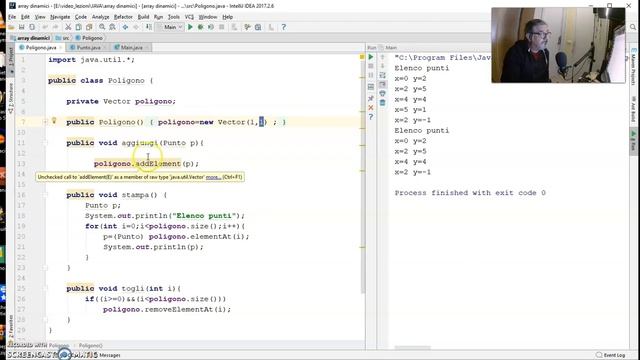Click Run with Coverage icon
The width and height of the screenshot is (640, 360).
(211, 27)
